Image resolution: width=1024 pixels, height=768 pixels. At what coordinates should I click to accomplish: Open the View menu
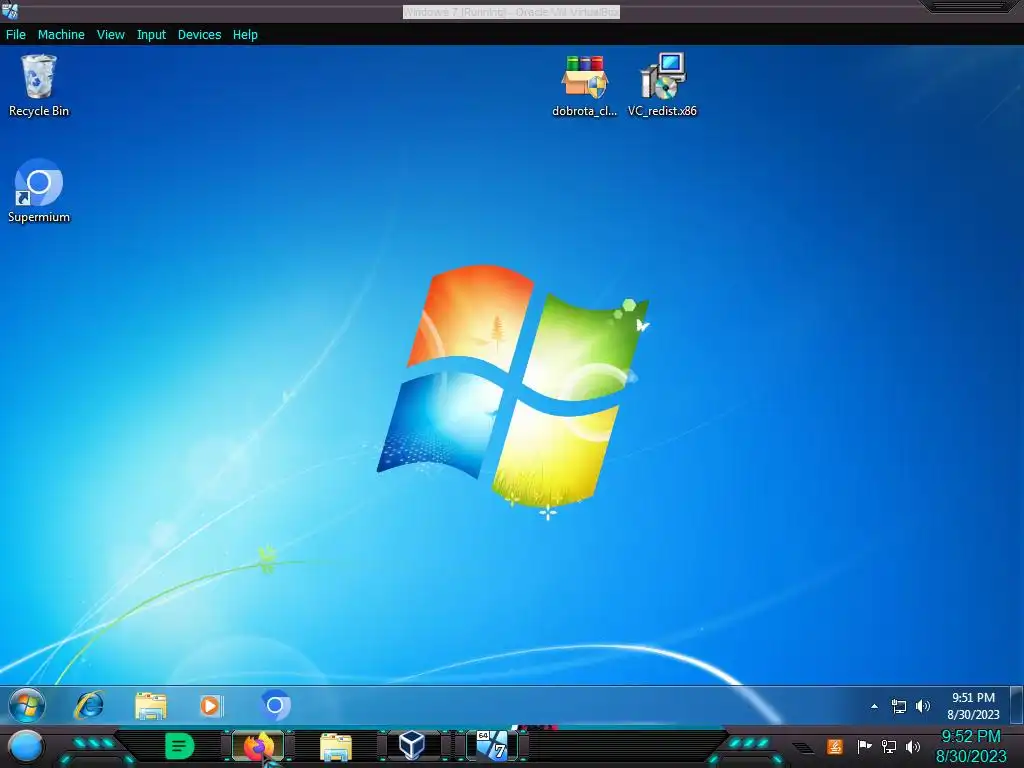[110, 35]
